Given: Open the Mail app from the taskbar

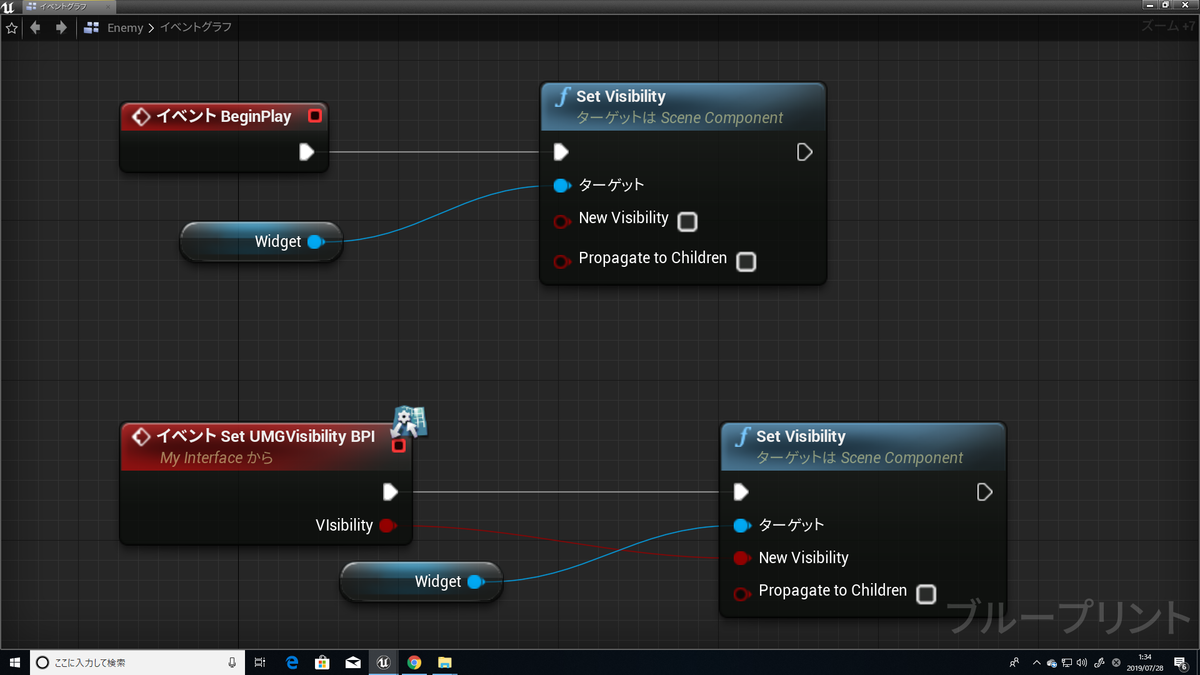Looking at the screenshot, I should (353, 662).
